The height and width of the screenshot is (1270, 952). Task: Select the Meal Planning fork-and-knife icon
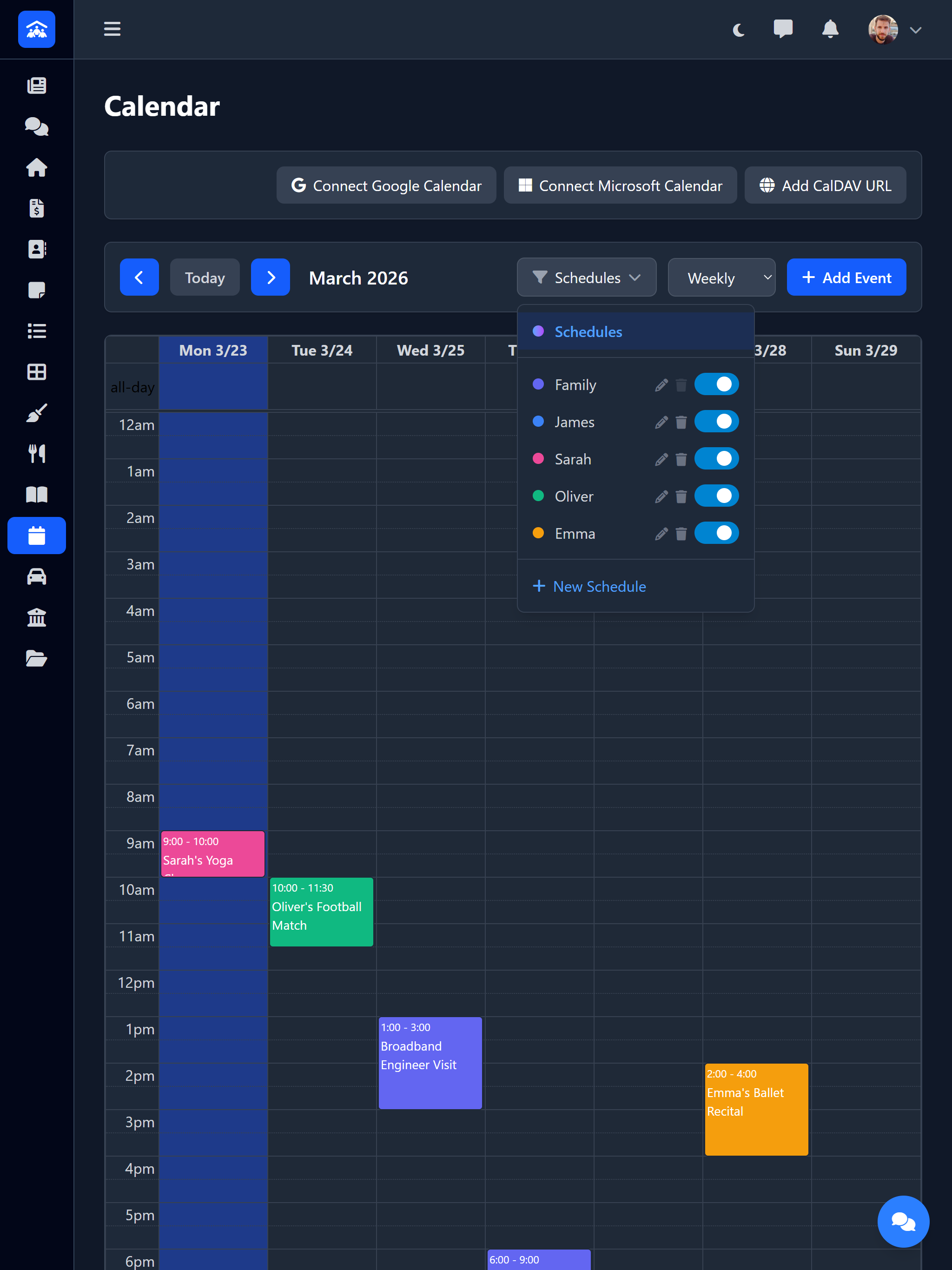pos(37,453)
